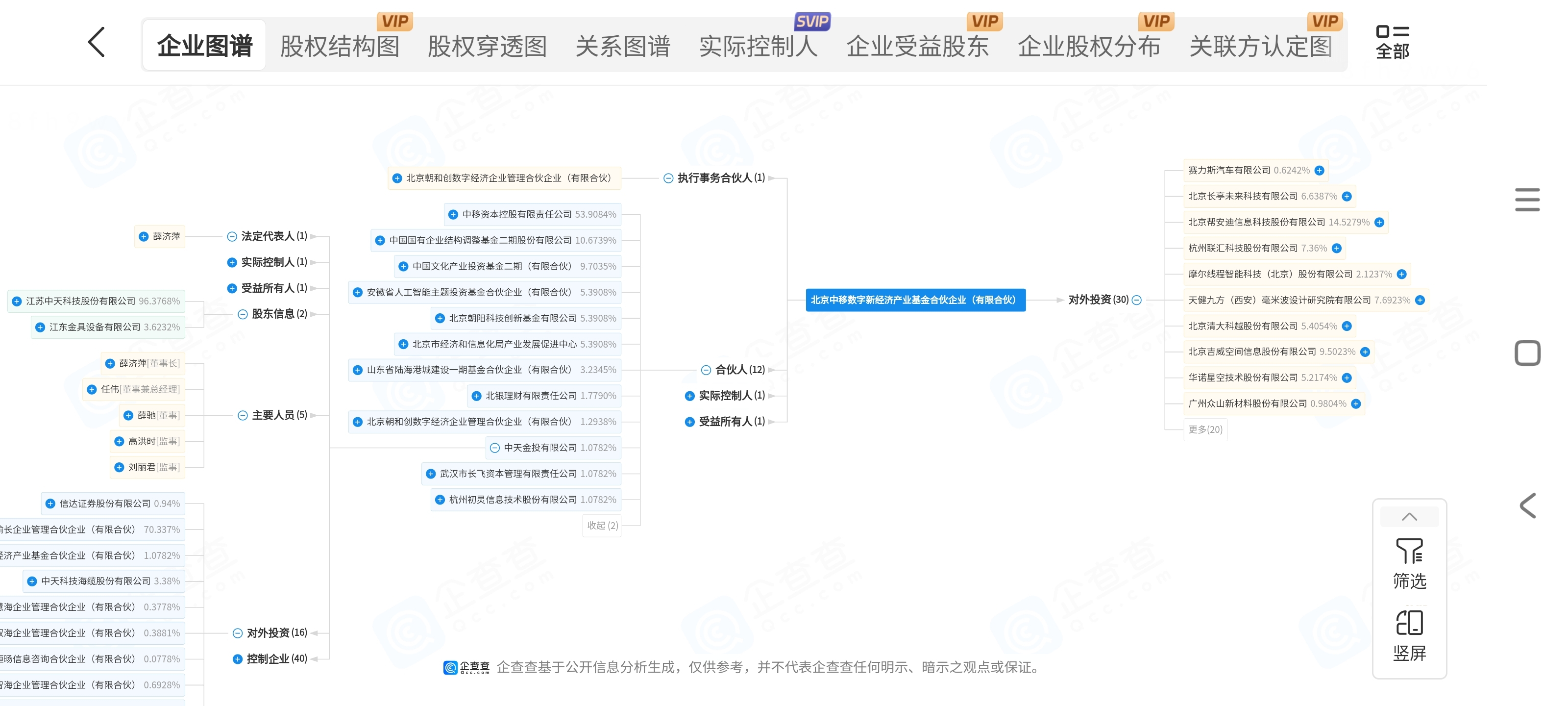The image size is (1568, 706).
Task: Expand plus icon next to 广州众山新材料股份有限公司
Action: (x=1356, y=404)
